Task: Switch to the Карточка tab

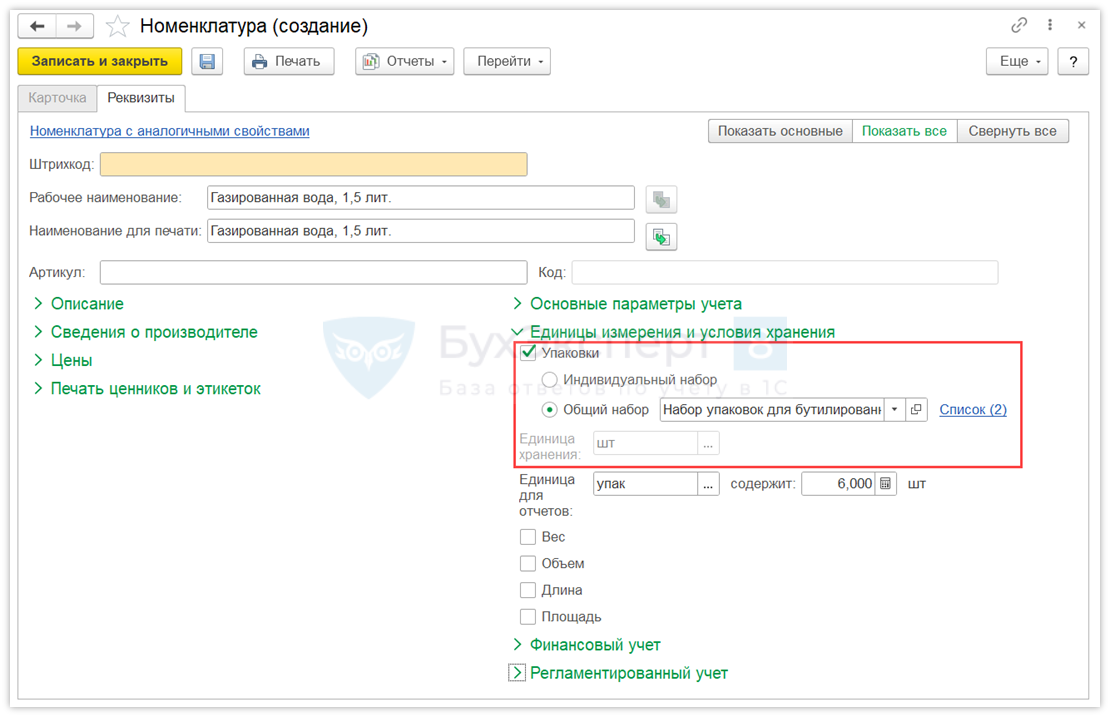Action: pyautogui.click(x=57, y=98)
